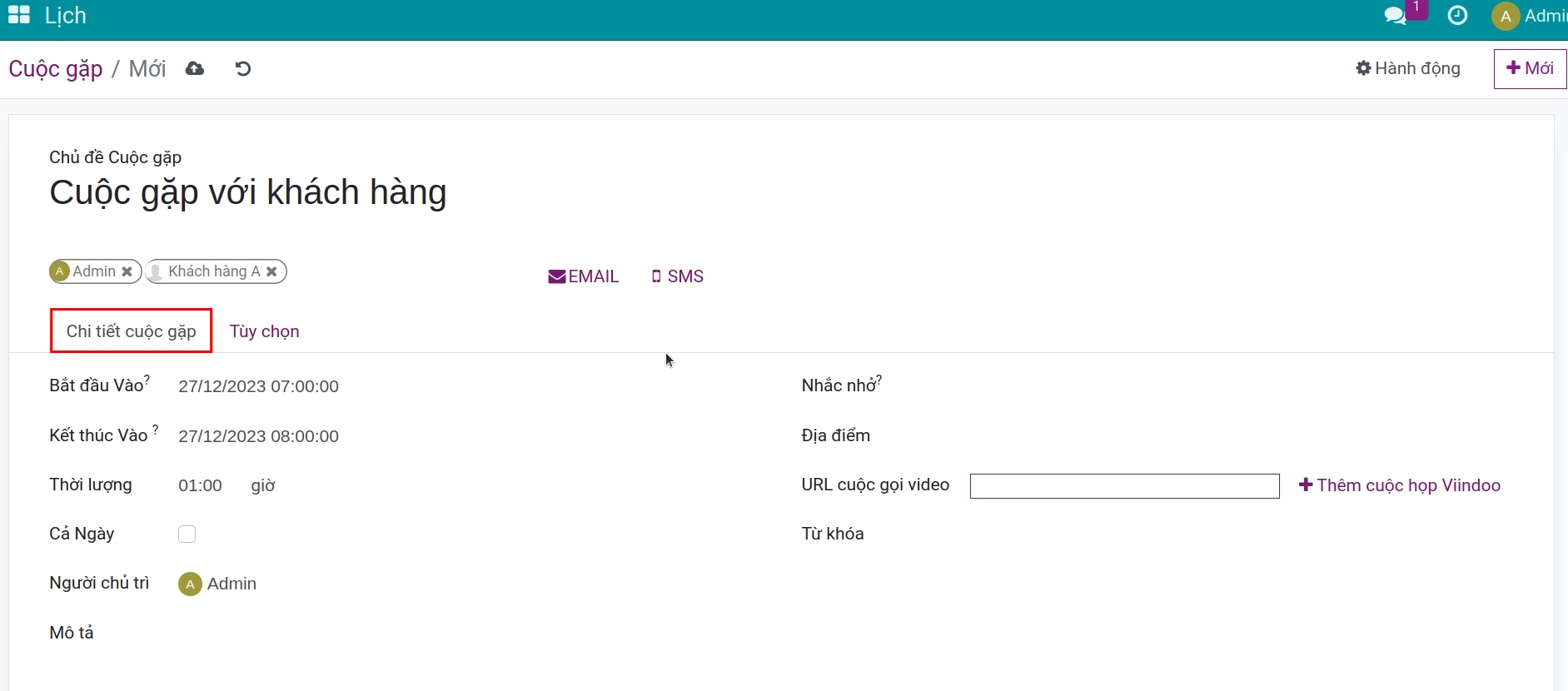Remove Admin attendee tag
1568x691 pixels.
click(x=127, y=272)
